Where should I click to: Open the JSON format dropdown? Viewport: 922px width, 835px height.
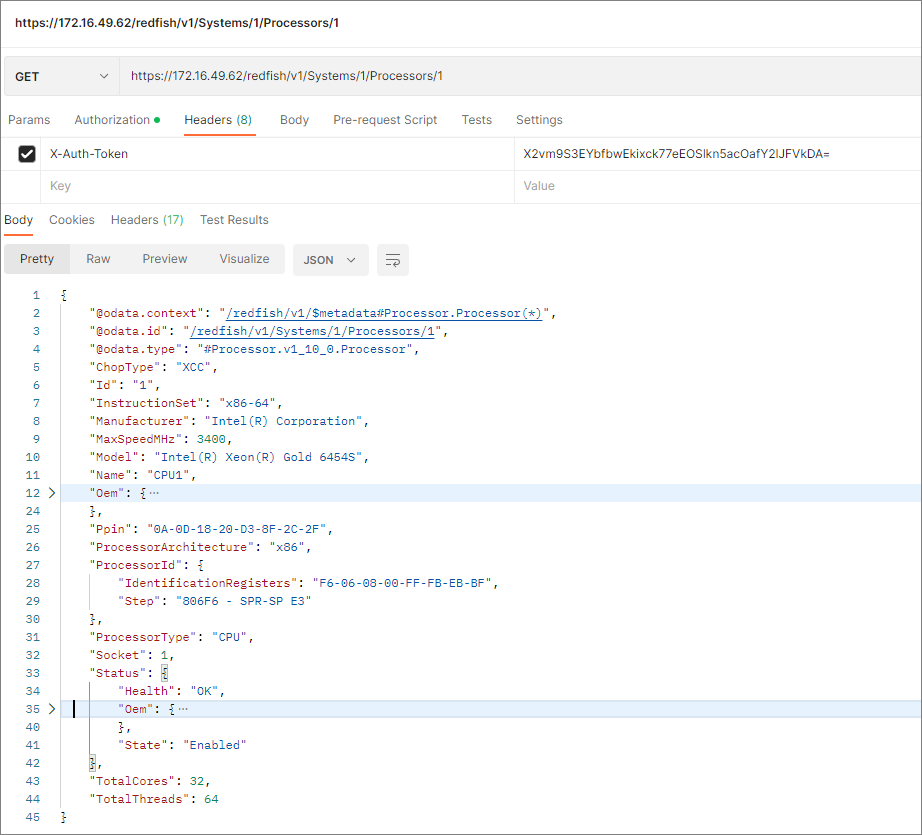pyautogui.click(x=330, y=260)
